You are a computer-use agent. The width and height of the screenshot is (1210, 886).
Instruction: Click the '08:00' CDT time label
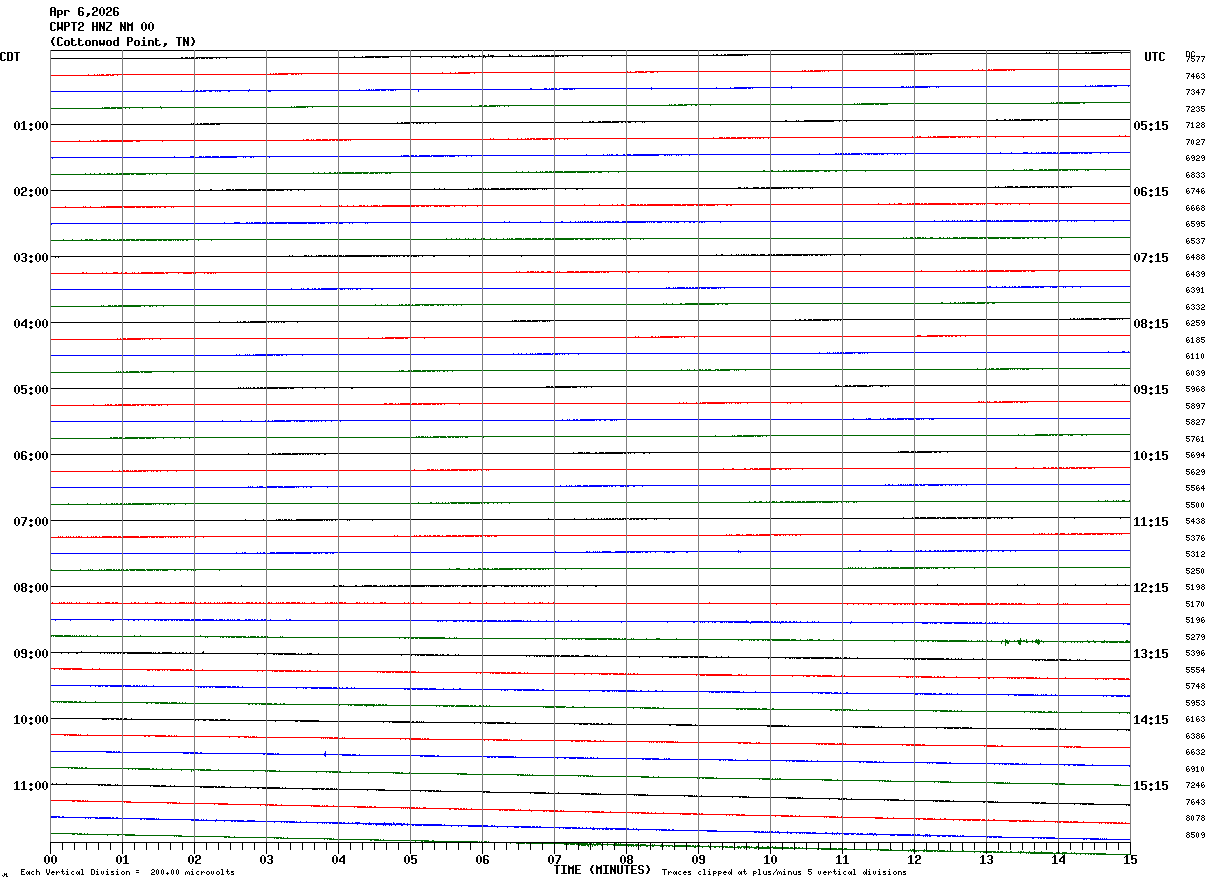point(31,588)
